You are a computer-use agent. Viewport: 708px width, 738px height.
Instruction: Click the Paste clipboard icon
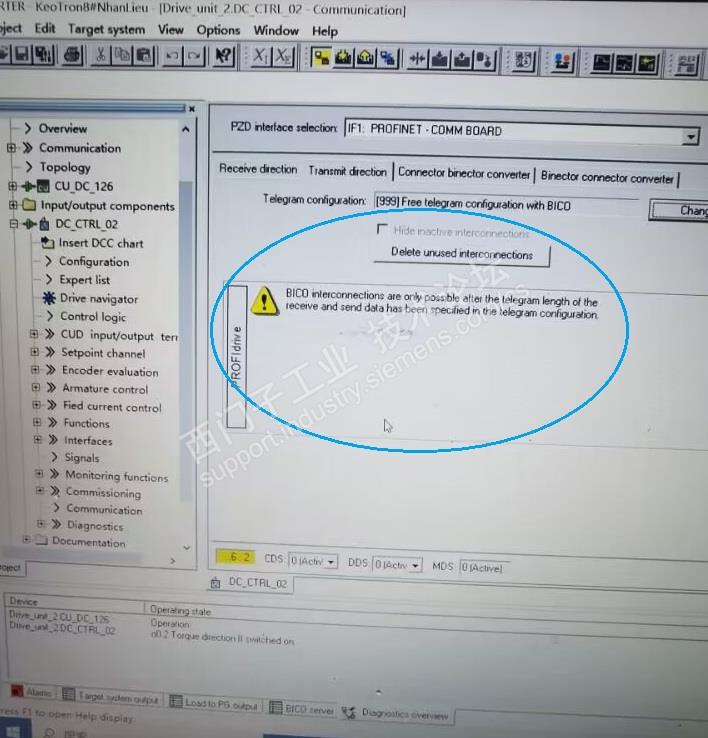145,56
